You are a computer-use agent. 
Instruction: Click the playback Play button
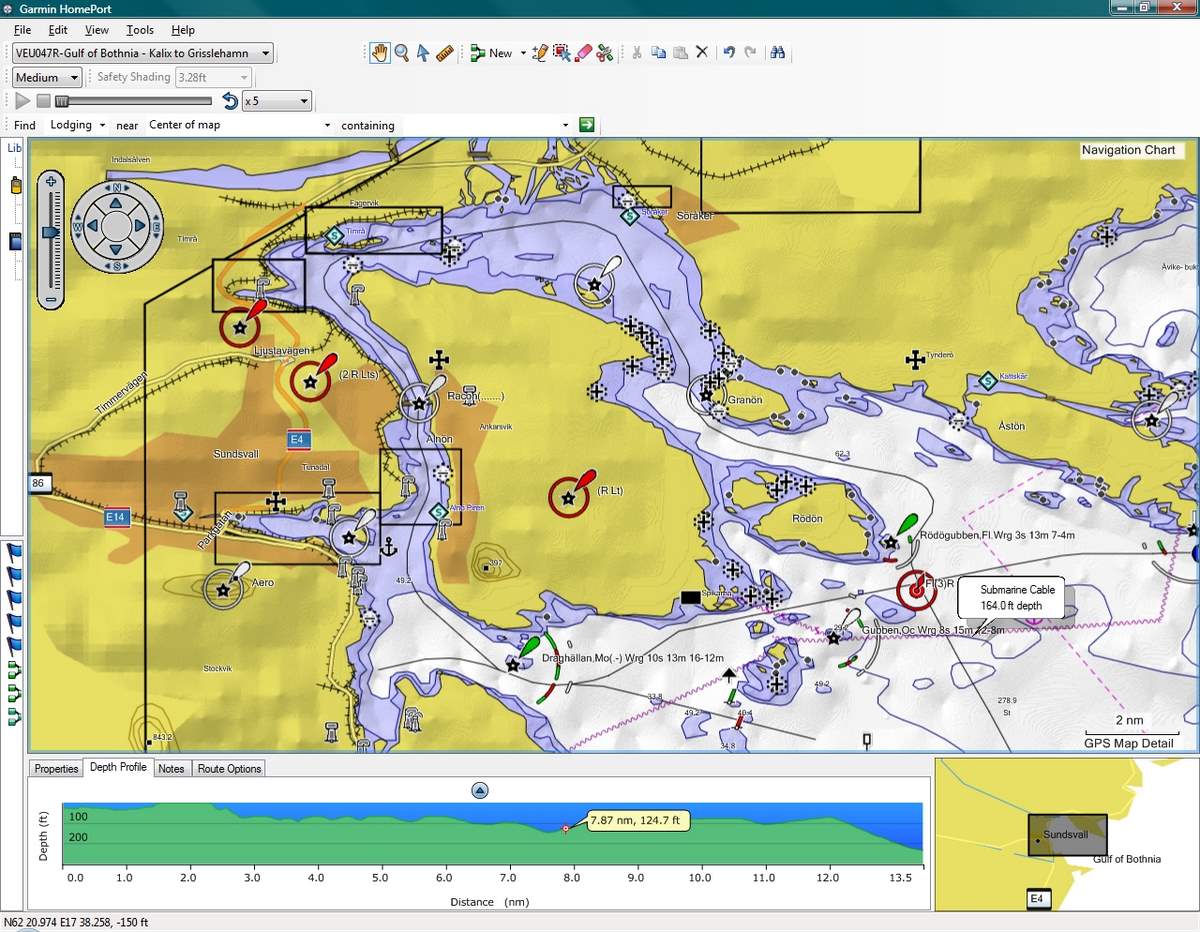pyautogui.click(x=22, y=101)
